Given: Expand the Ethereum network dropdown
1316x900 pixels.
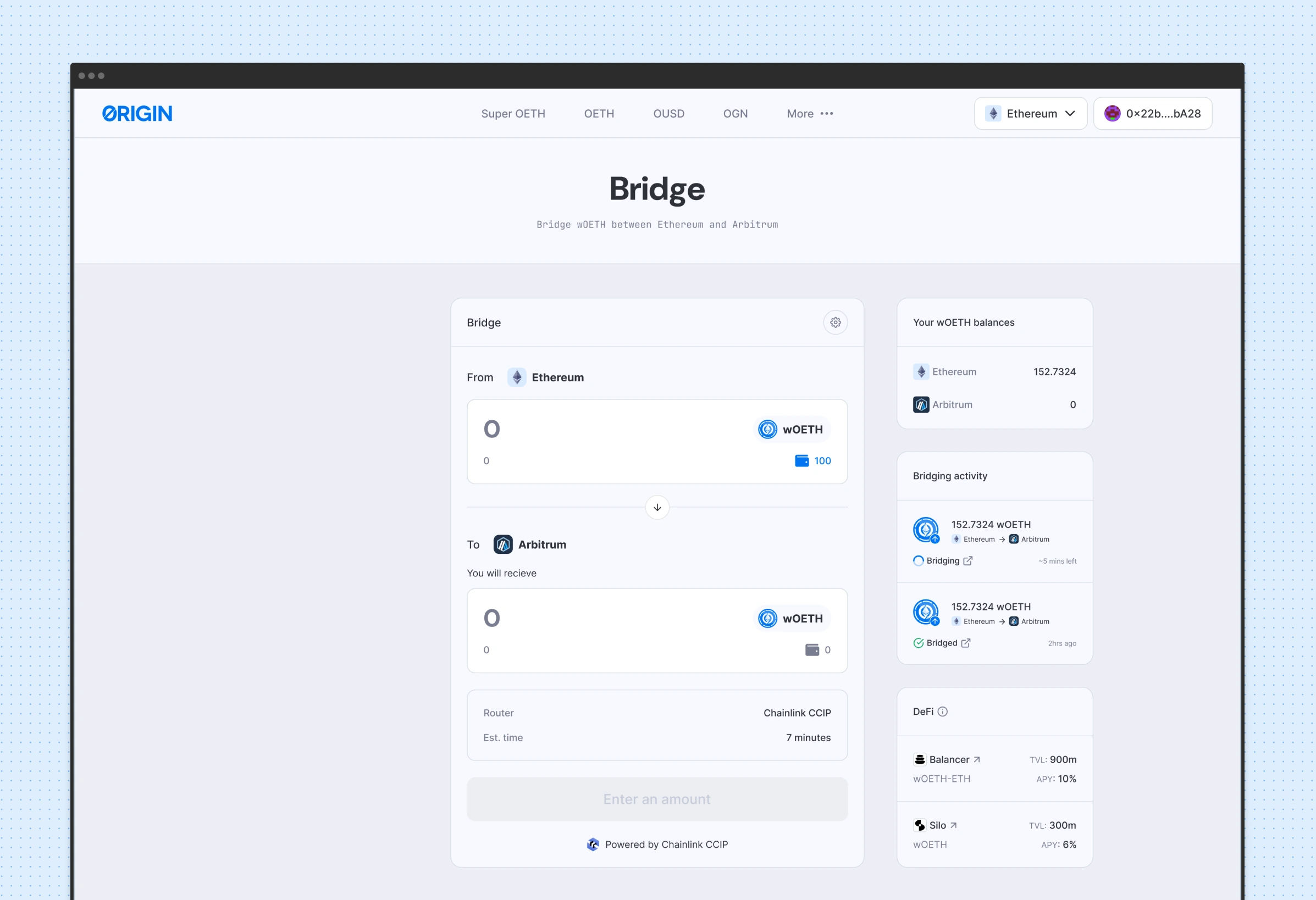Looking at the screenshot, I should [1030, 114].
